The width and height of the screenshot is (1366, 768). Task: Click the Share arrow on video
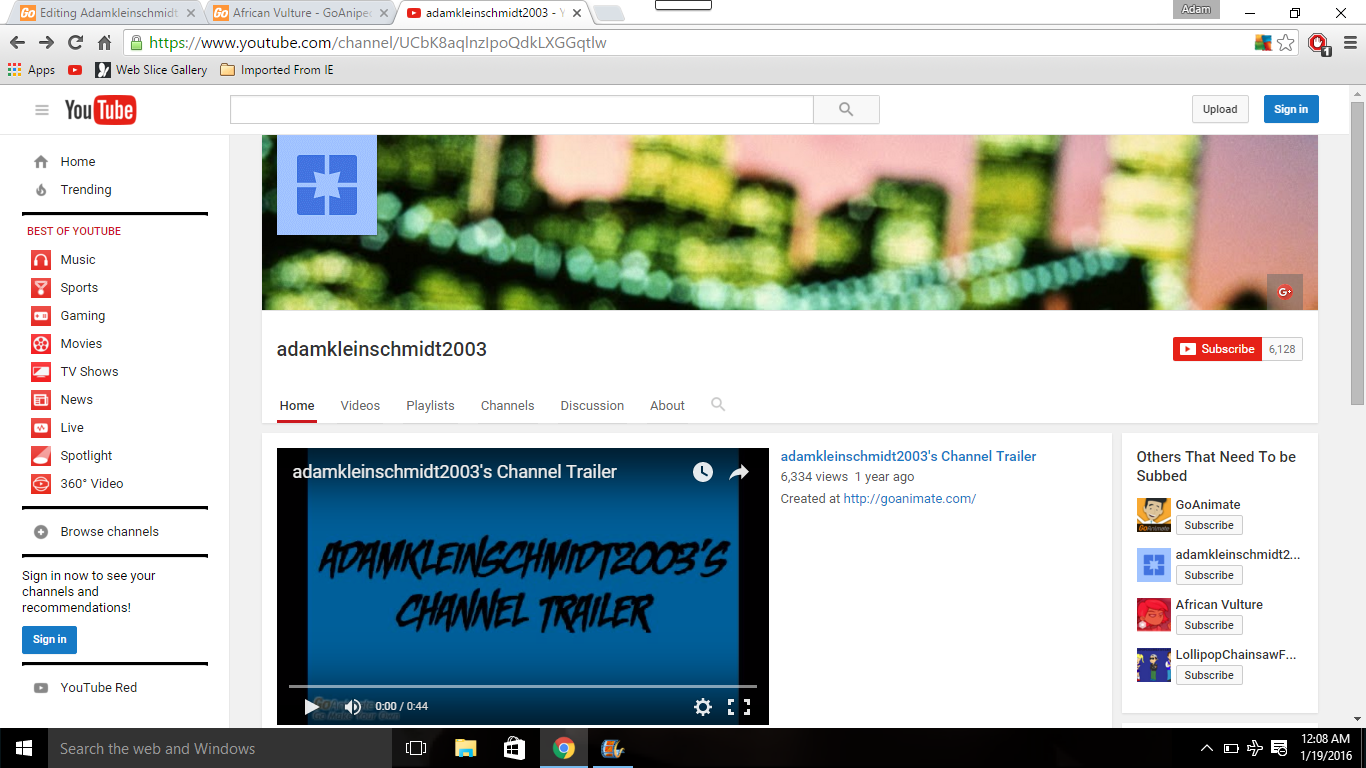pyautogui.click(x=739, y=472)
